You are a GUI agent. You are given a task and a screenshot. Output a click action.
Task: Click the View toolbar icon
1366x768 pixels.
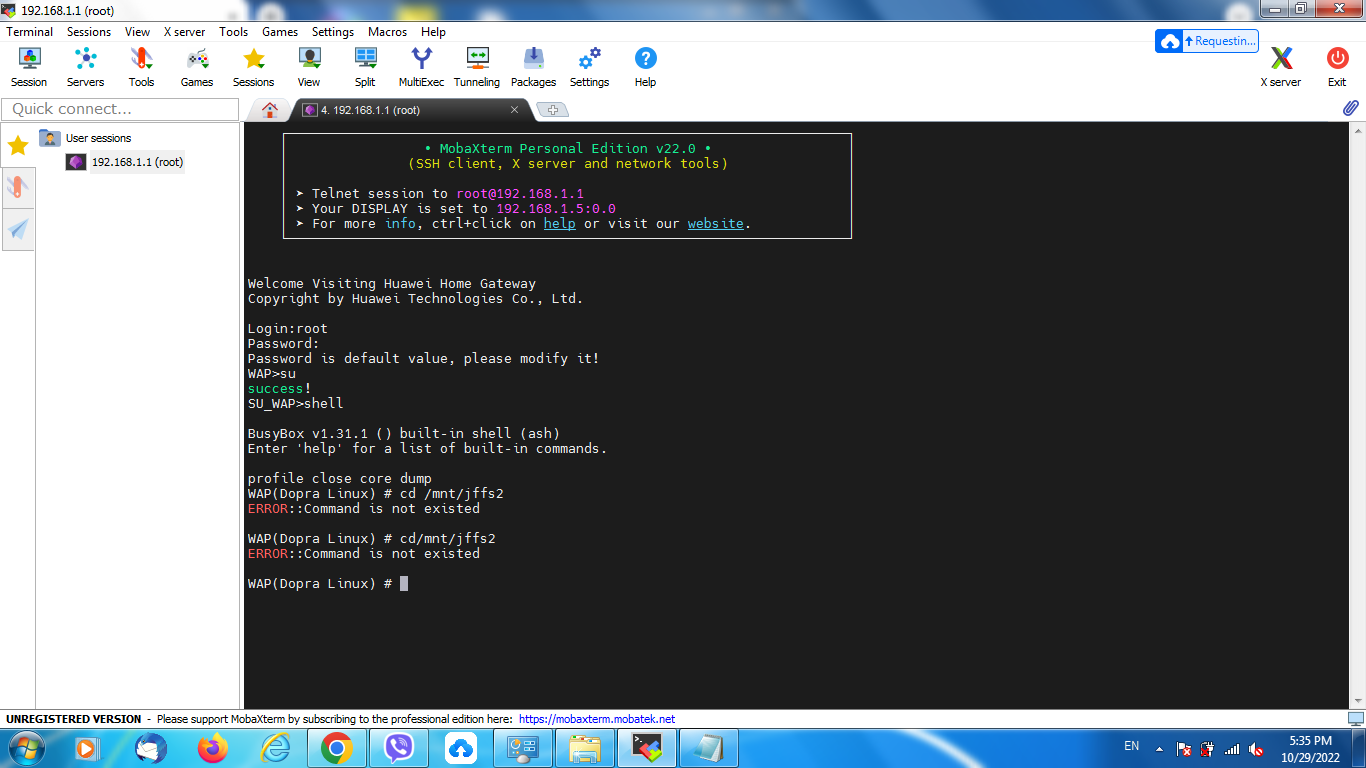click(x=309, y=67)
